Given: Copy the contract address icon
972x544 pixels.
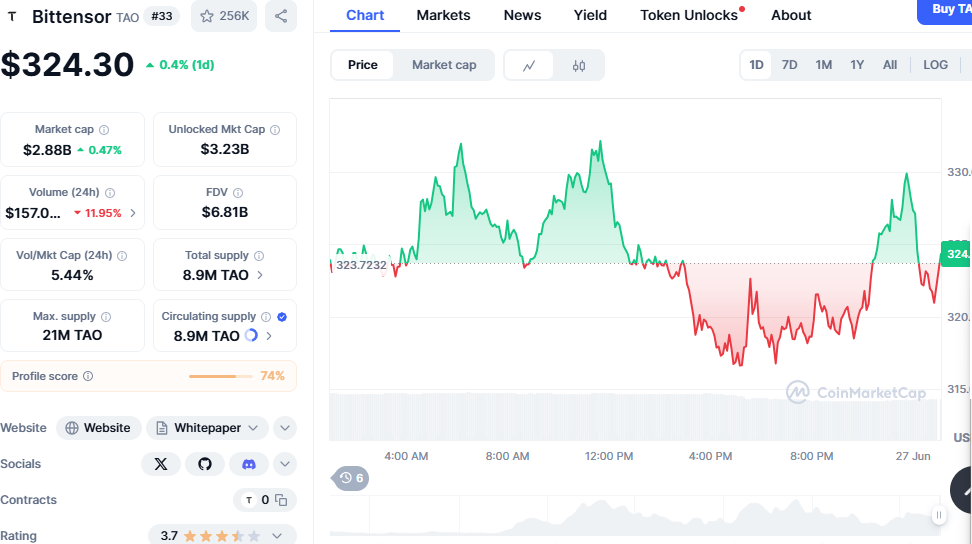Looking at the screenshot, I should tap(281, 500).
